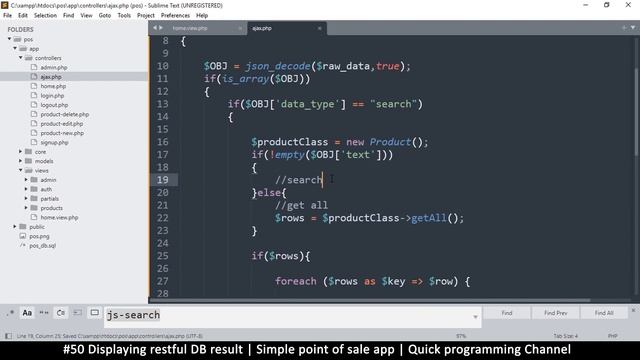Toggle regular expression search option
640x360 pixels.
pyautogui.click(x=11, y=313)
